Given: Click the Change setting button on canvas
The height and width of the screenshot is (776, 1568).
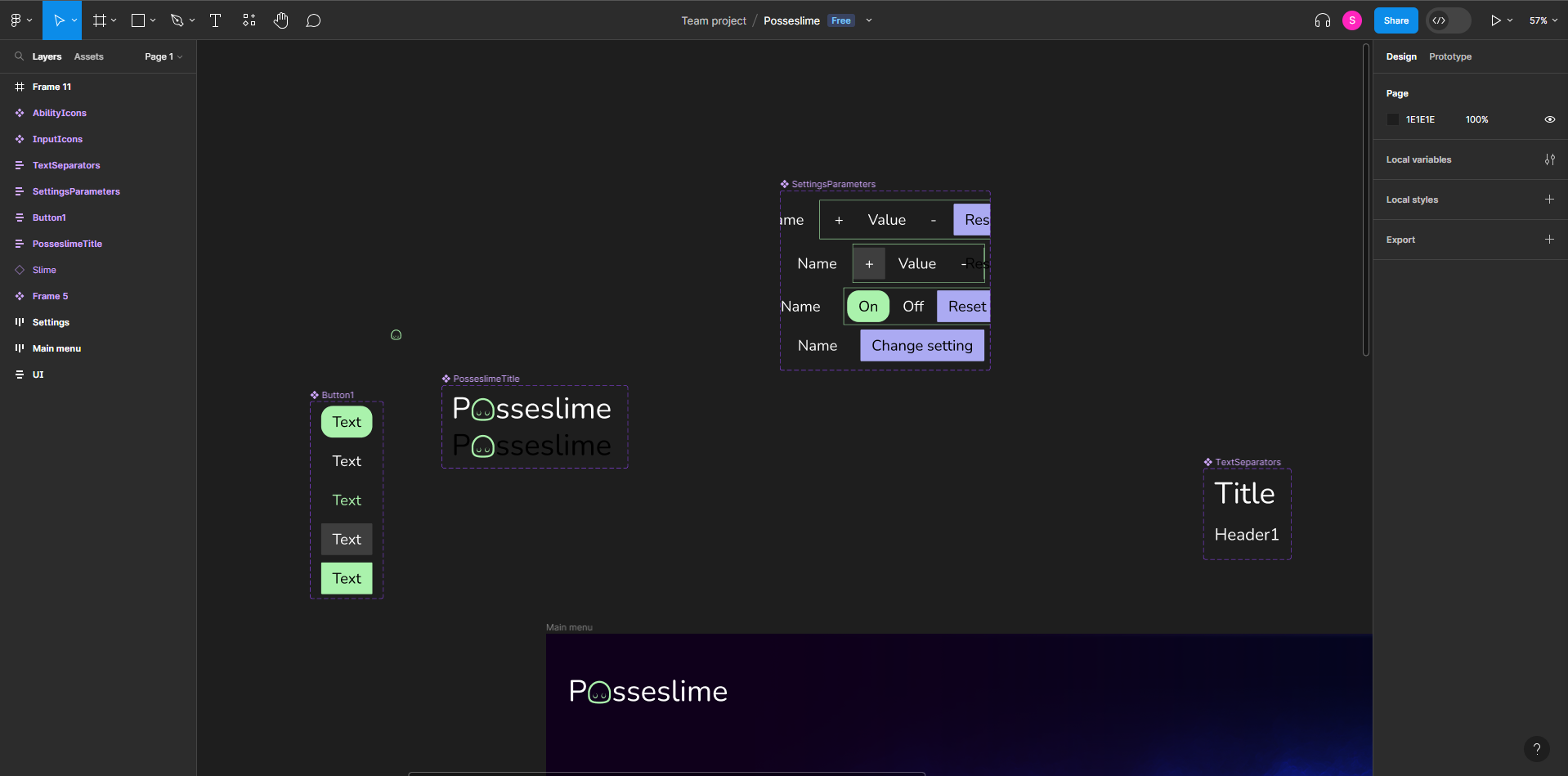Looking at the screenshot, I should coord(922,346).
